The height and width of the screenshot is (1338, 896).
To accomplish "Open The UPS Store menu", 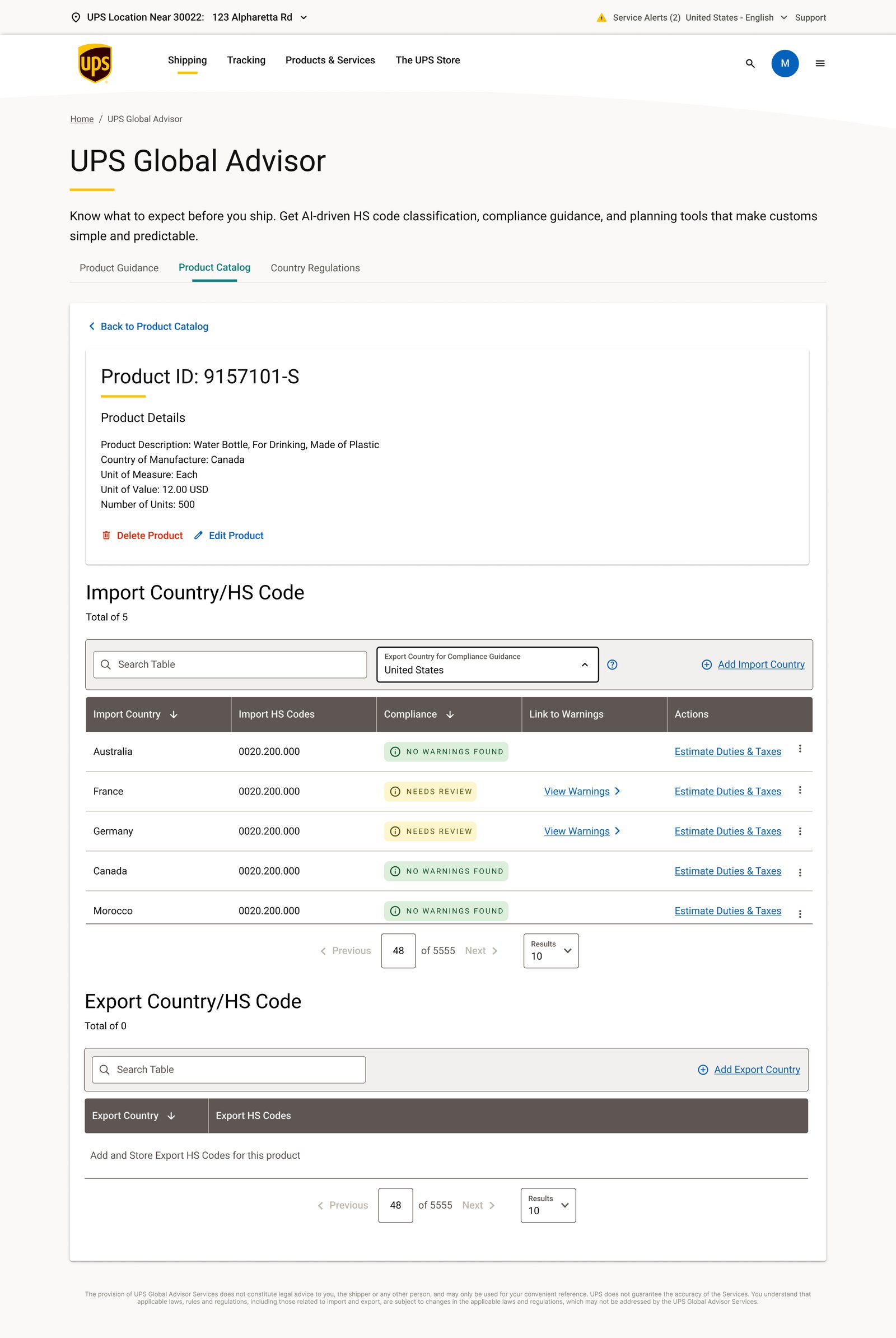I will (427, 60).
